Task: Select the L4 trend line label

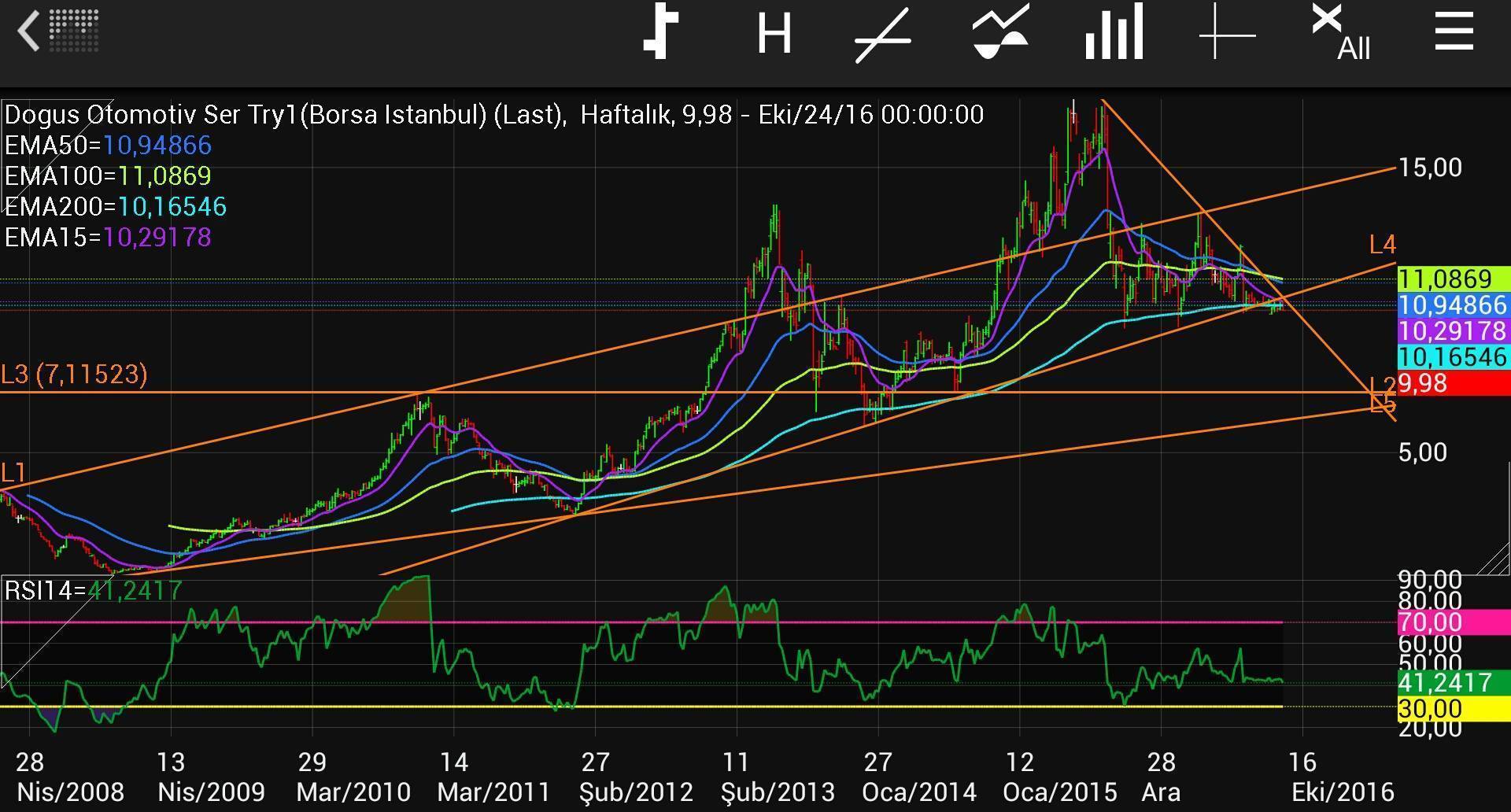Action: [1382, 245]
